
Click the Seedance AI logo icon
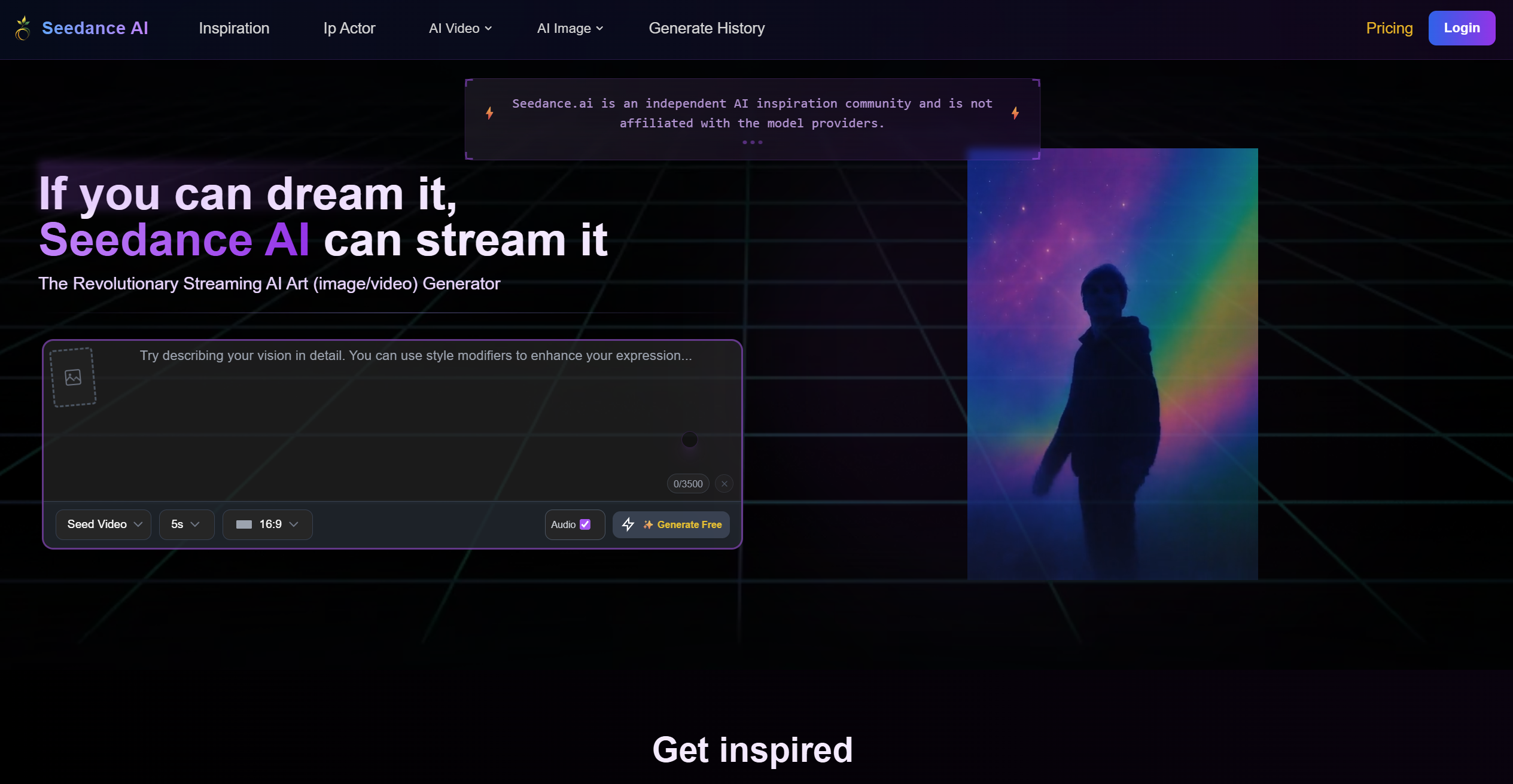[23, 28]
